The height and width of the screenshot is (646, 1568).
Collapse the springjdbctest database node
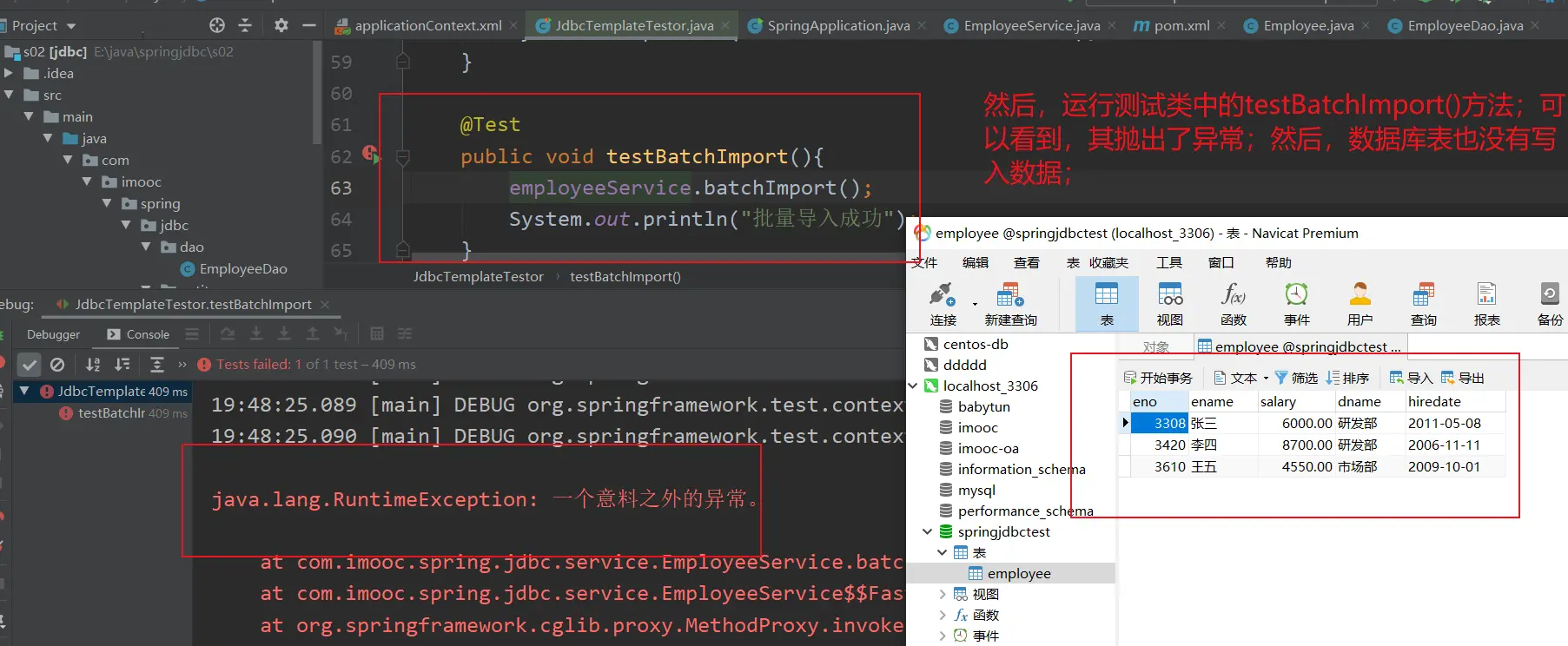point(927,531)
